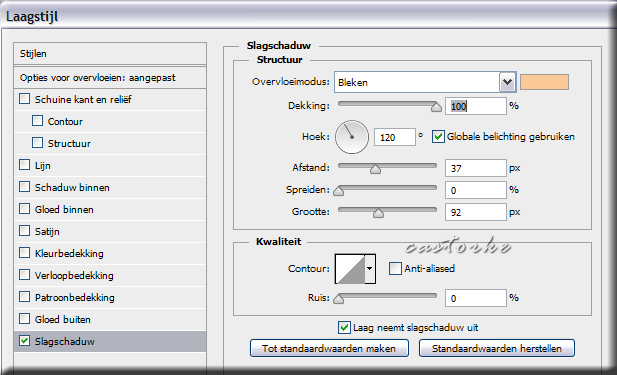
Task: Toggle Globale belichting gebruiken checkbox
Action: point(438,137)
